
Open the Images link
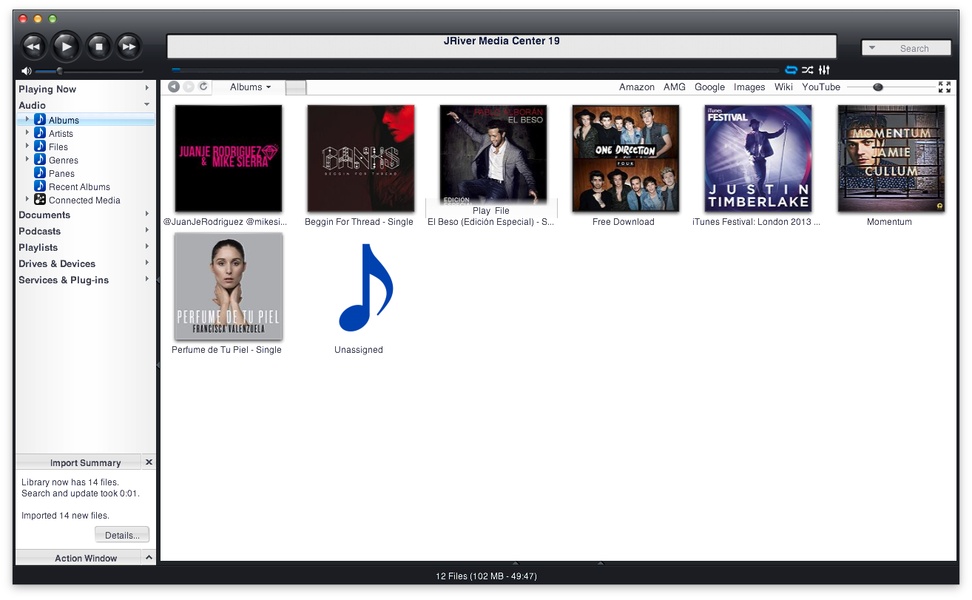[x=749, y=87]
